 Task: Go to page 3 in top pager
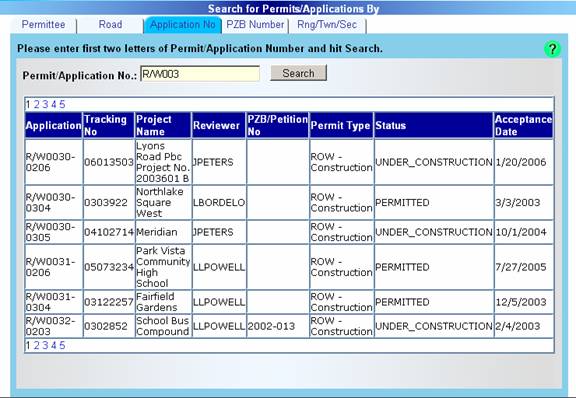(45, 104)
